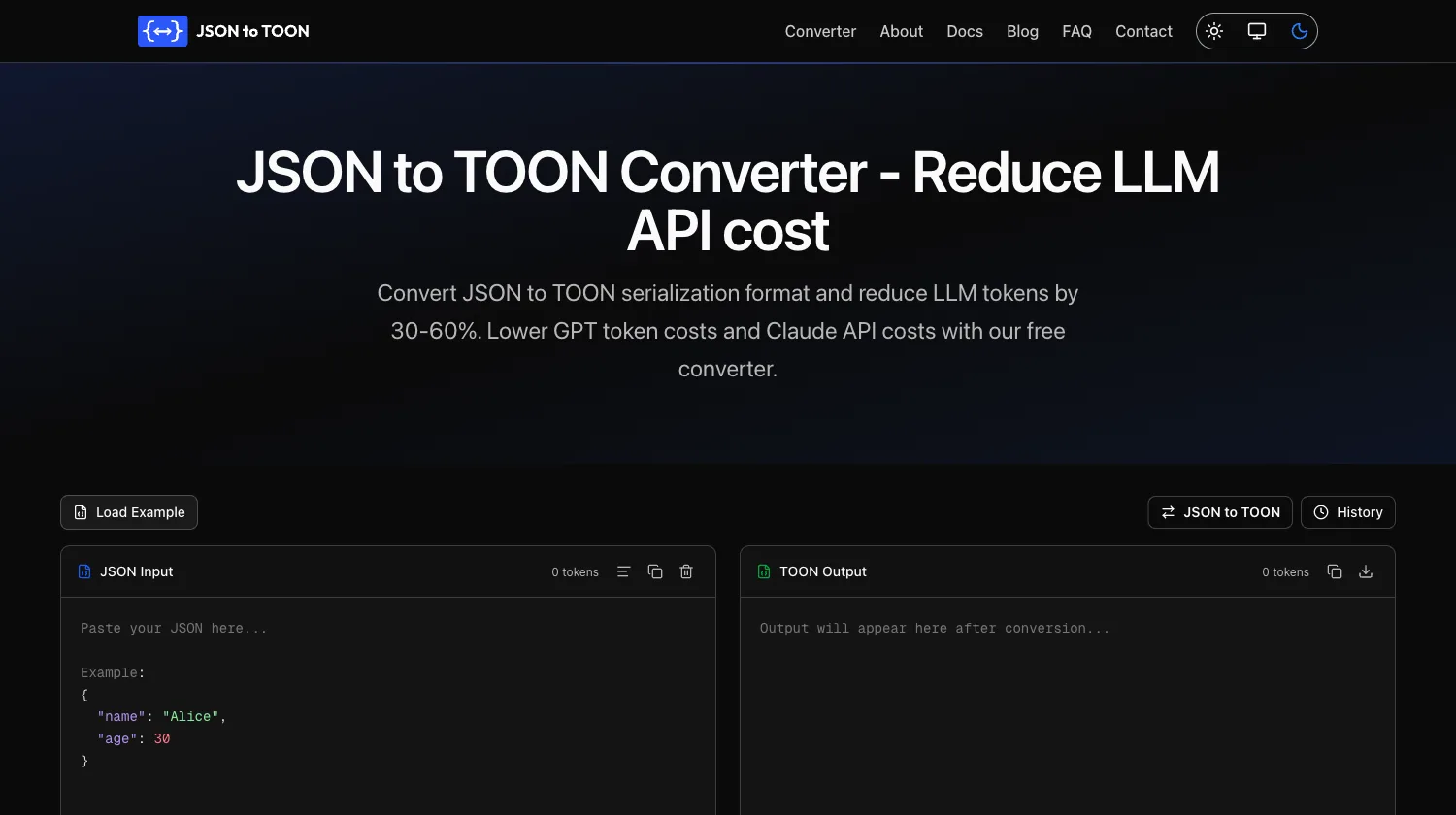Click the TOON Output file icon
This screenshot has height=815, width=1456.
click(764, 571)
